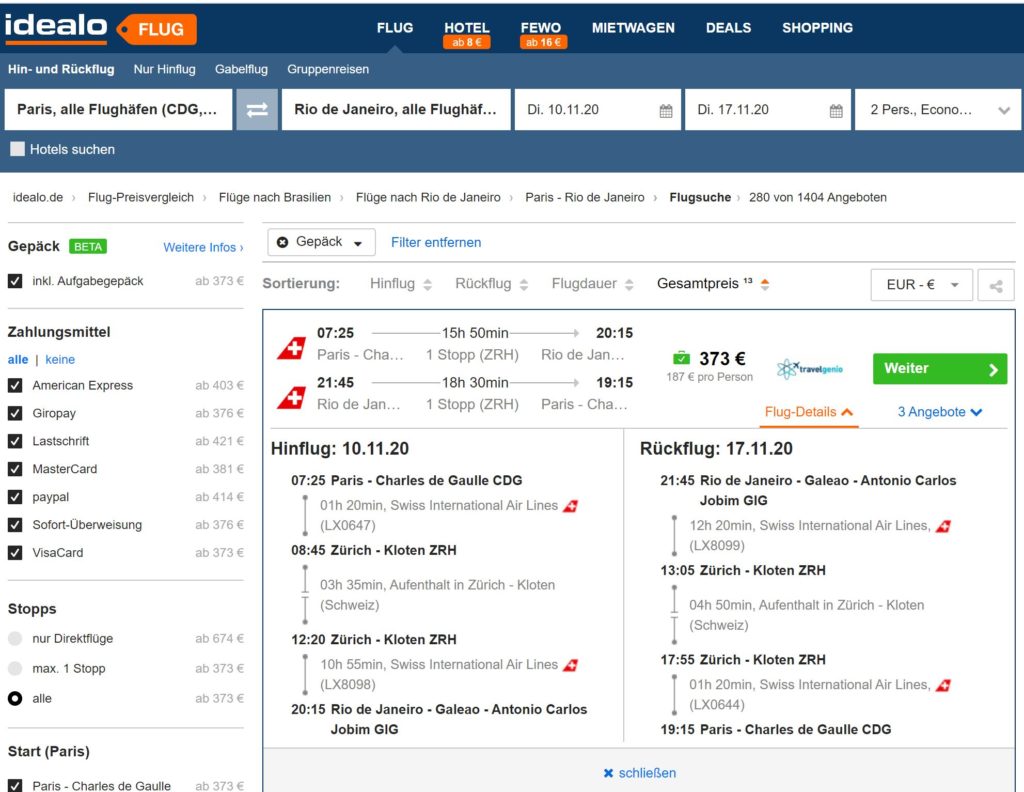
Task: Collapse the Flug-Details section
Action: (x=808, y=412)
